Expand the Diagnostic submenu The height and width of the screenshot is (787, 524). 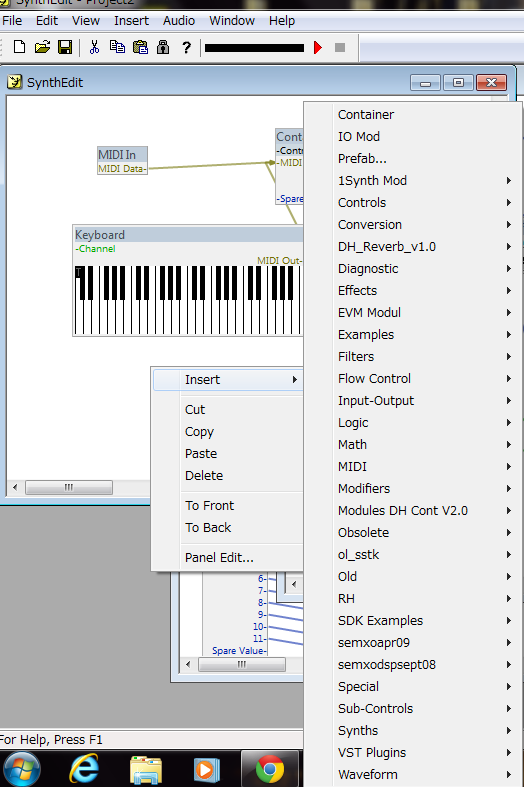point(413,269)
